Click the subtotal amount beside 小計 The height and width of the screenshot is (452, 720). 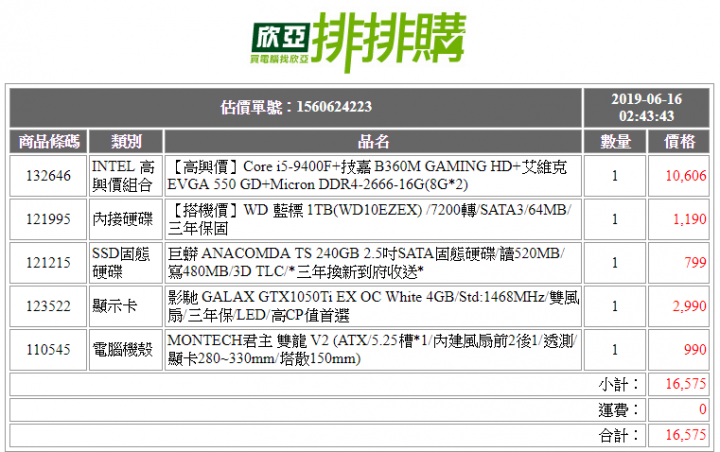[x=686, y=384]
